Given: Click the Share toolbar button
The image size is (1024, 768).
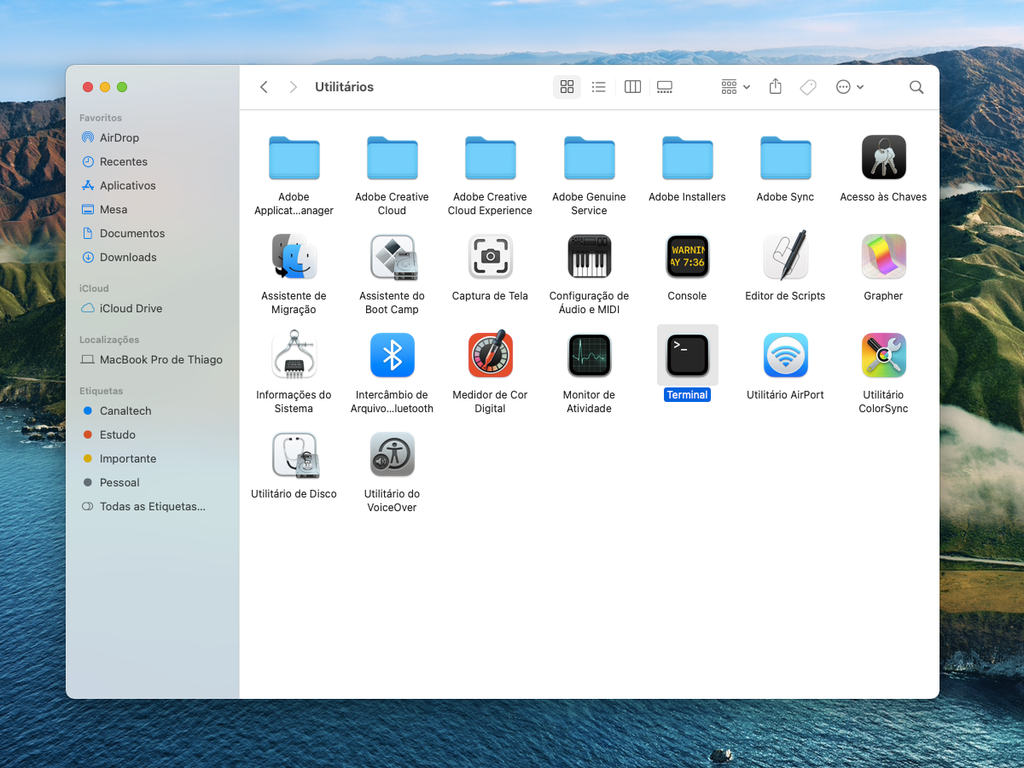Looking at the screenshot, I should 775,87.
